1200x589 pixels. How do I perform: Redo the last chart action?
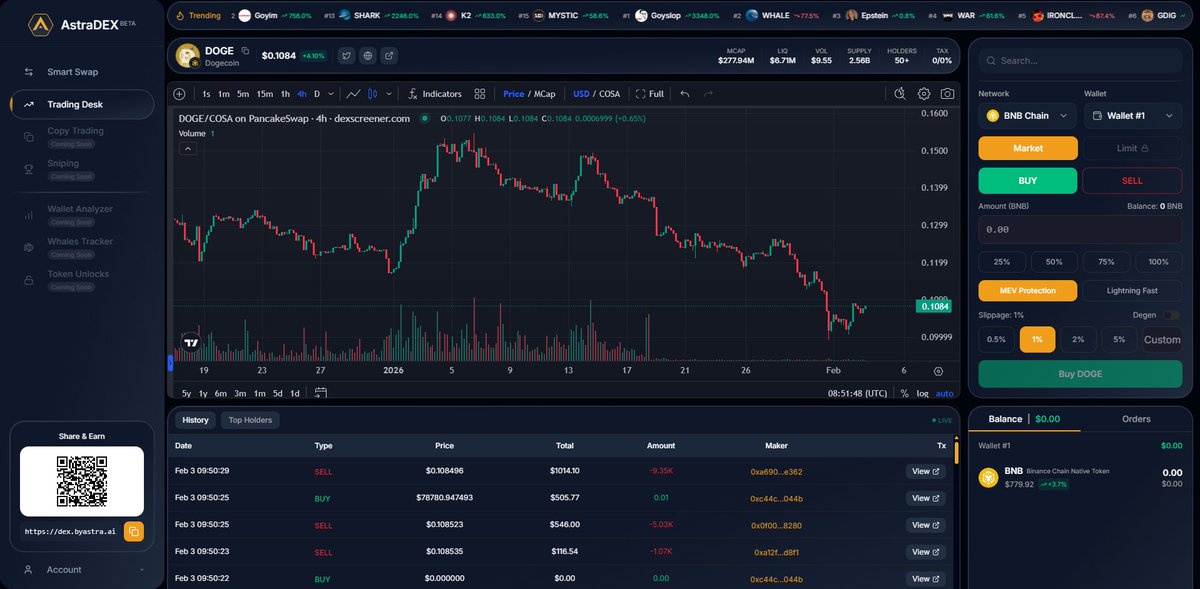click(x=708, y=94)
